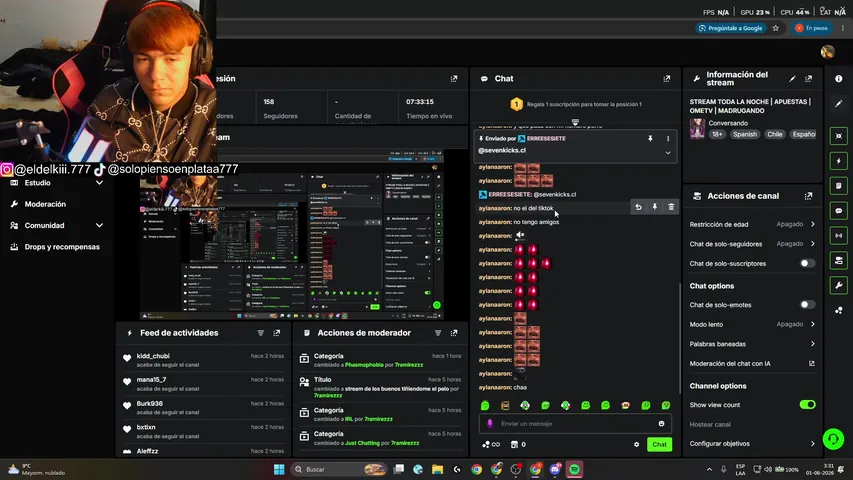
Task: Toggle Chat de solo-emotes switch
Action: coord(807,305)
